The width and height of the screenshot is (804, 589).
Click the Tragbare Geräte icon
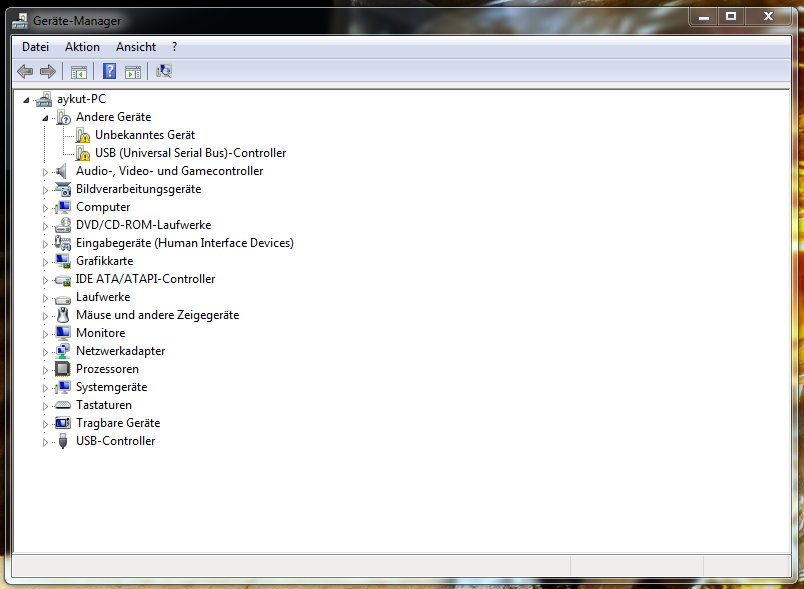[63, 423]
